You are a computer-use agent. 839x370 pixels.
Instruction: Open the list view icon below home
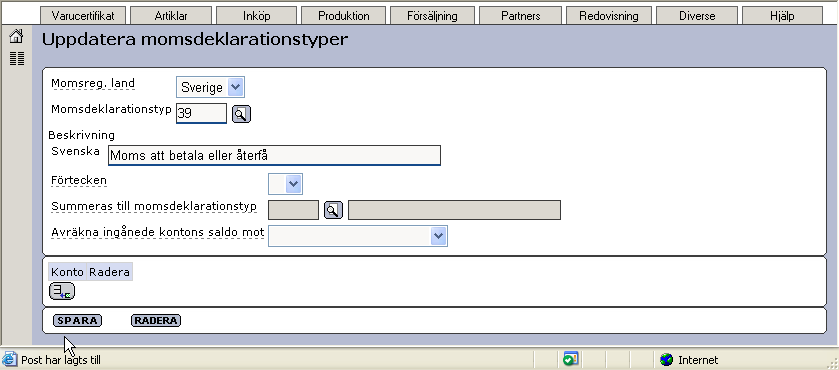point(17,58)
